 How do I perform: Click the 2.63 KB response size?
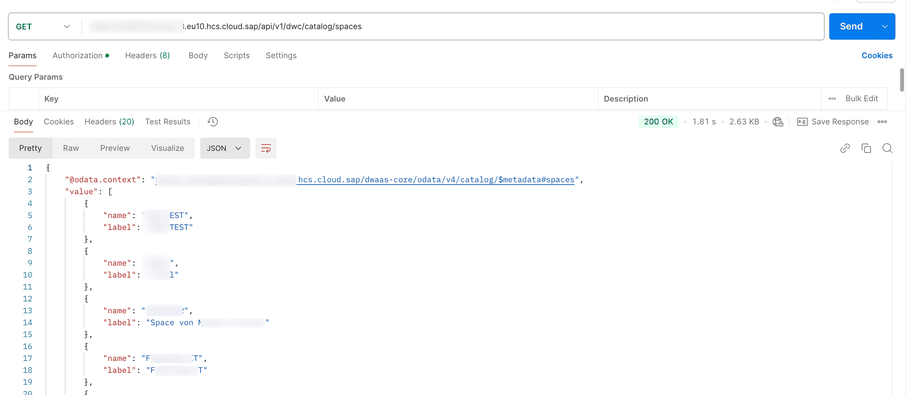pyautogui.click(x=744, y=122)
